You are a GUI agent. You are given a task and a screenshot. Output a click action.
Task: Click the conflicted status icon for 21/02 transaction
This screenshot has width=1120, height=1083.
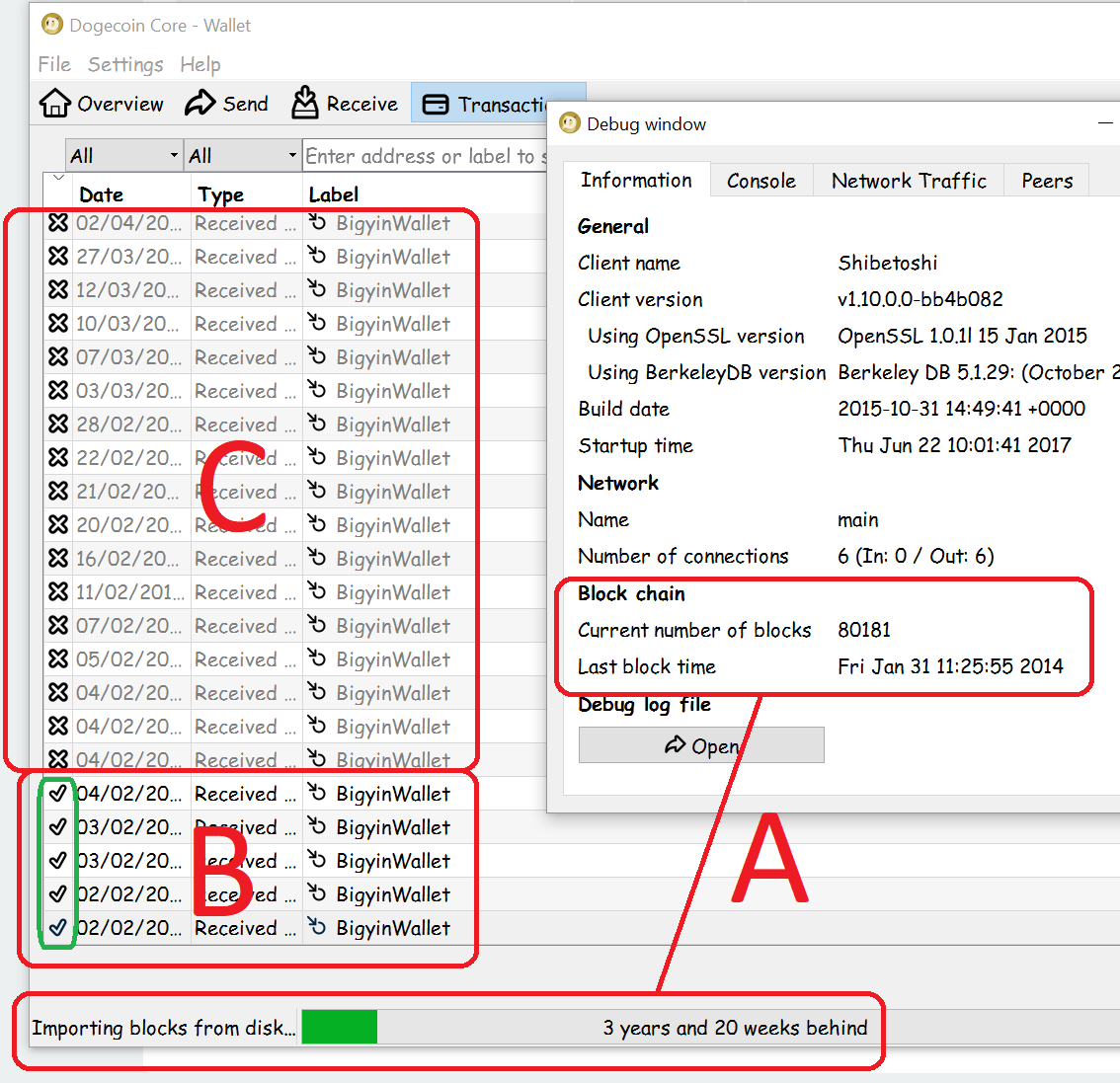[x=58, y=492]
